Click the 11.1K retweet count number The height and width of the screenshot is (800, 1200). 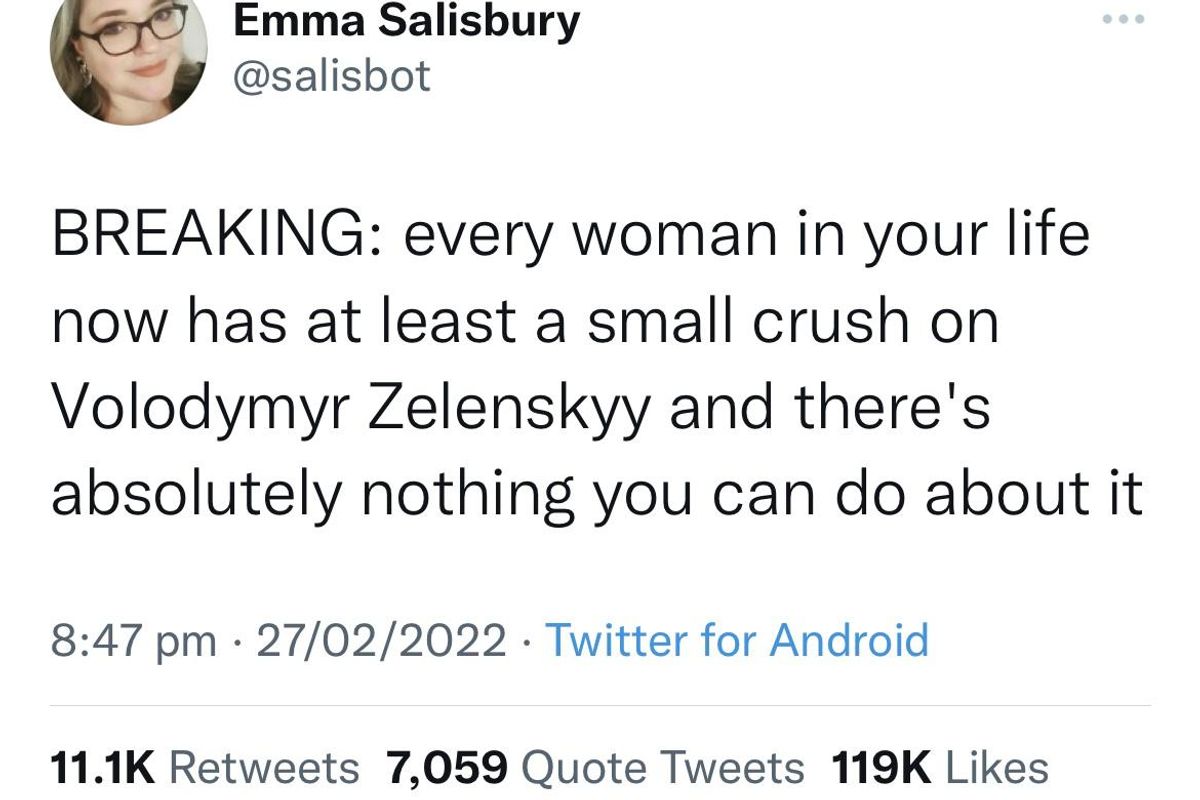pyautogui.click(x=103, y=768)
